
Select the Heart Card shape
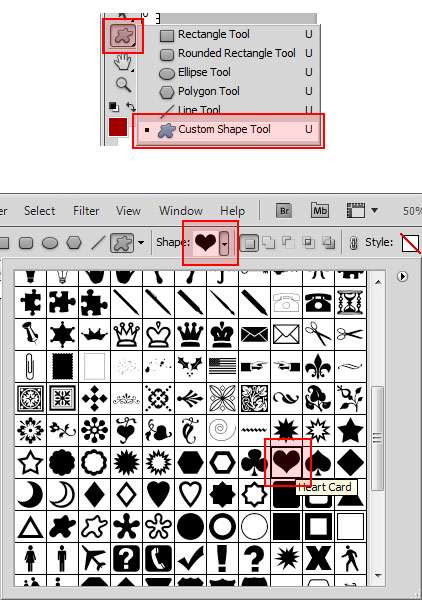[x=286, y=462]
